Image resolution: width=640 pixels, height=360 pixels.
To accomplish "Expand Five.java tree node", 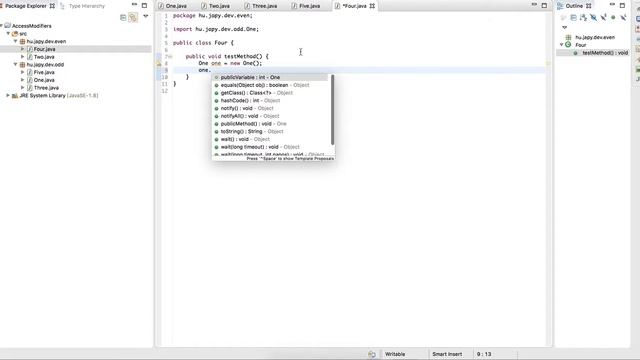I will pyautogui.click(x=22, y=72).
